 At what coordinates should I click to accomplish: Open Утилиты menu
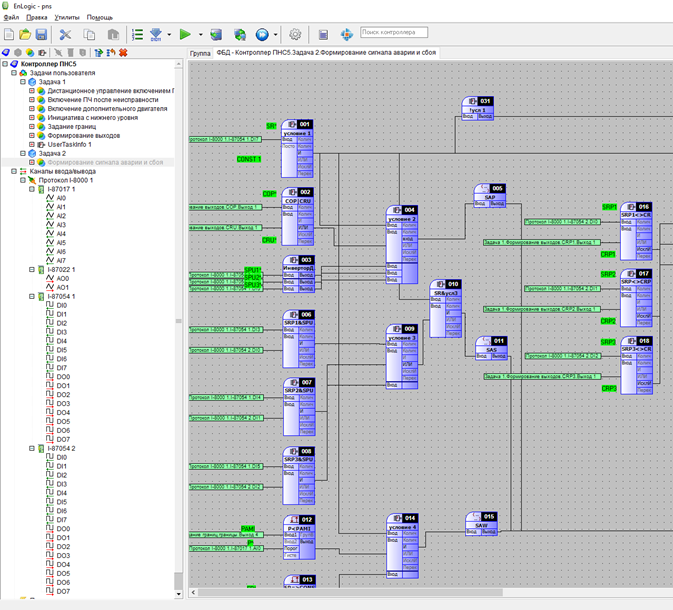pos(67,17)
